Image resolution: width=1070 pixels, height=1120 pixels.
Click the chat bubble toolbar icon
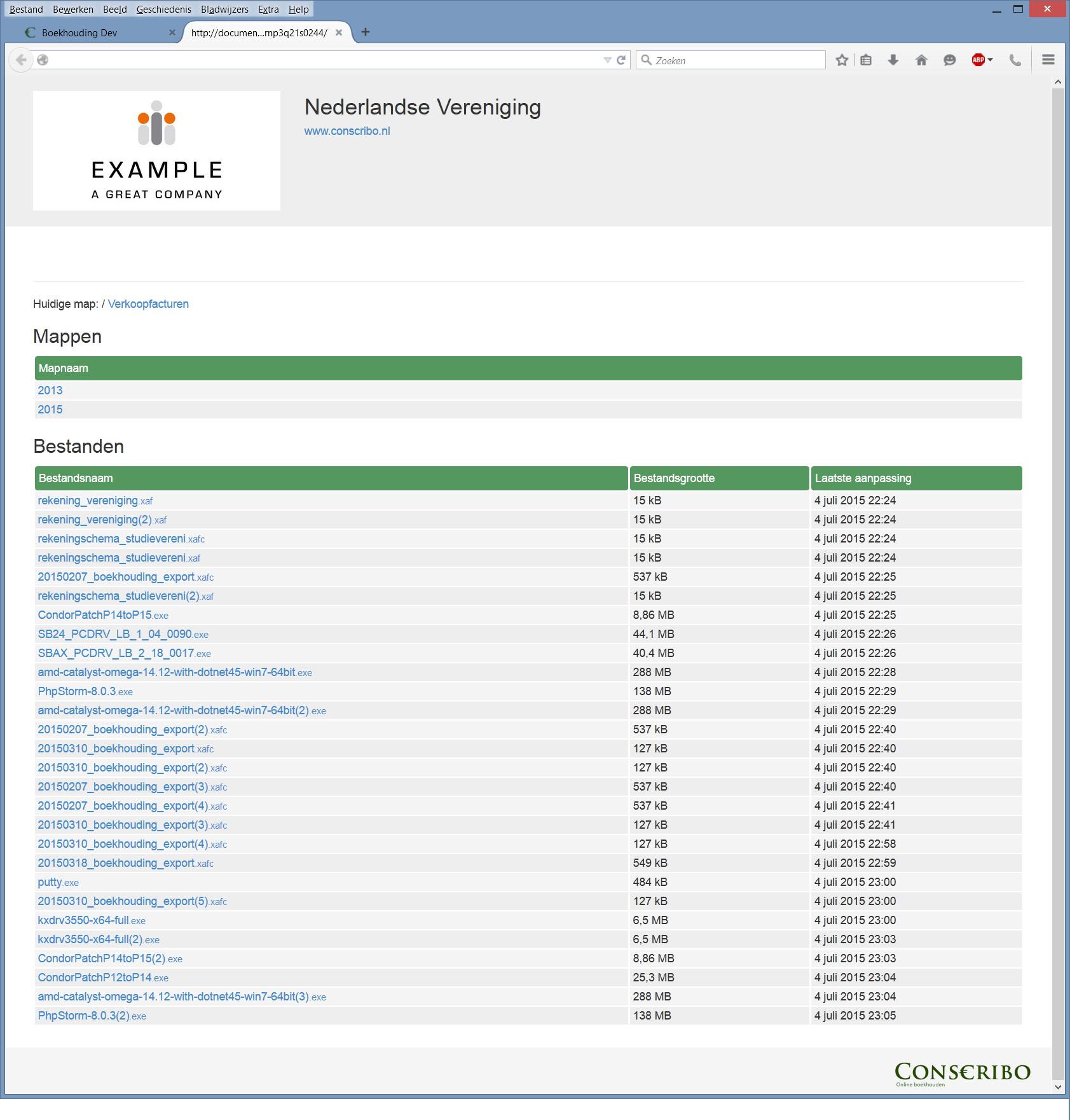949,60
